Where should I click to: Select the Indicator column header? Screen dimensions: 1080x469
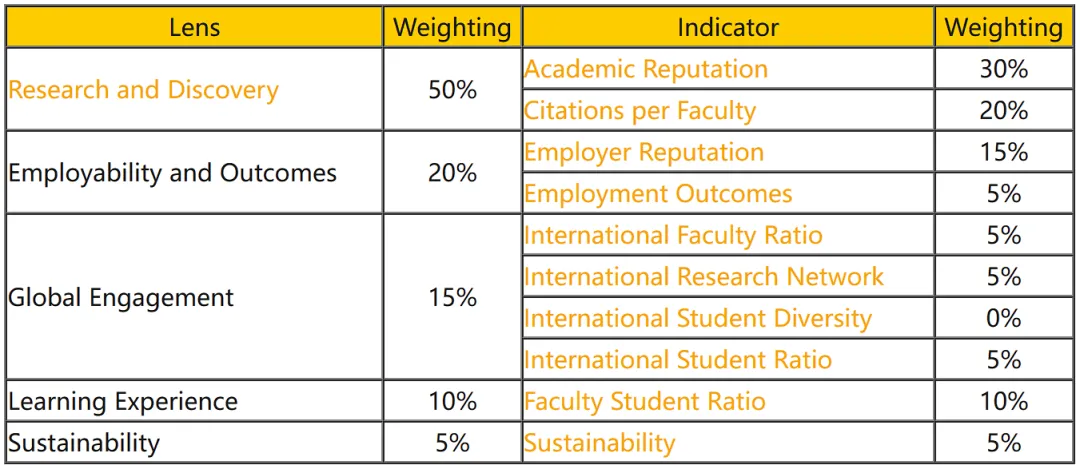tap(728, 28)
